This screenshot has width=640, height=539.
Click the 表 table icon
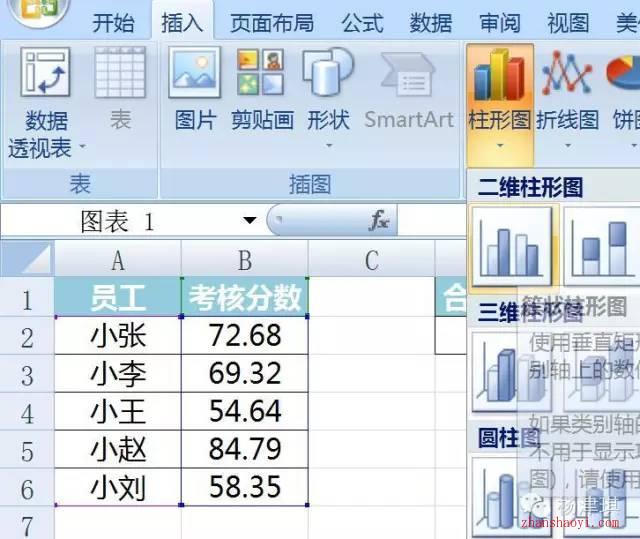(x=120, y=73)
